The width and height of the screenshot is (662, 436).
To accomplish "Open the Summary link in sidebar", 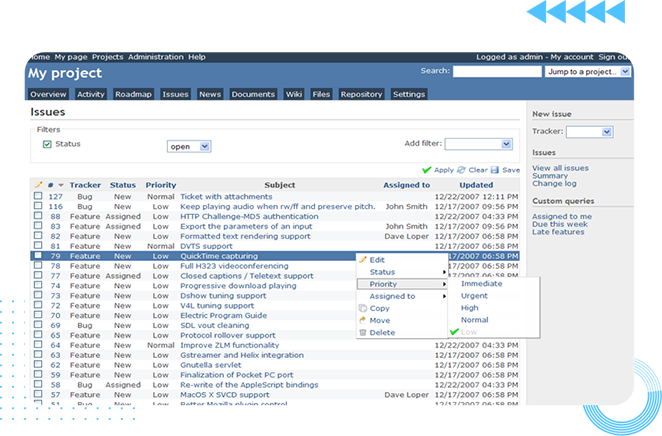I will [x=550, y=176].
